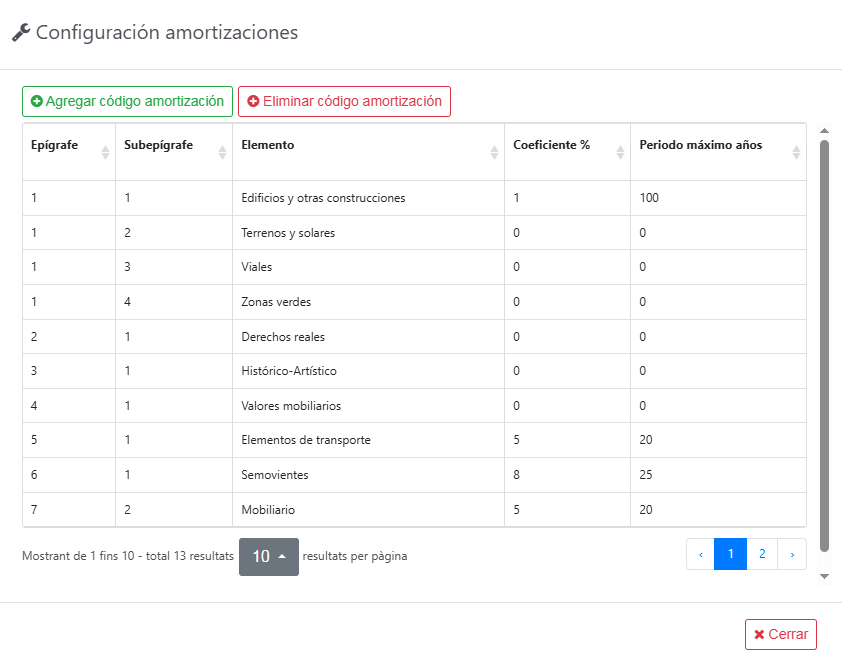Sort by Elemento column sort icon
This screenshot has height=657, width=842.
tap(494, 152)
